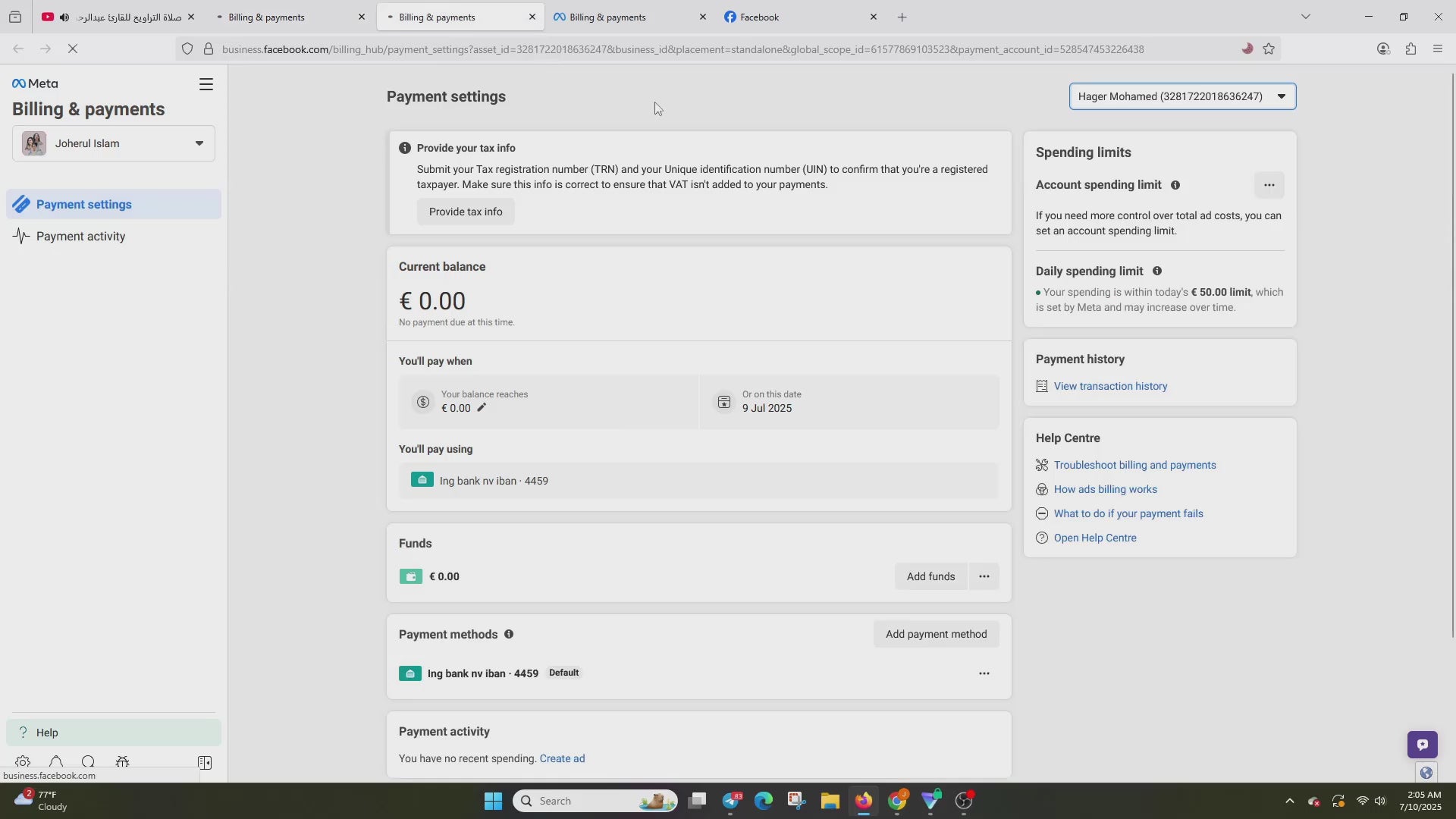This screenshot has height=819, width=1456.
Task: Switch to the Facebook browser tab
Action: pos(800,17)
